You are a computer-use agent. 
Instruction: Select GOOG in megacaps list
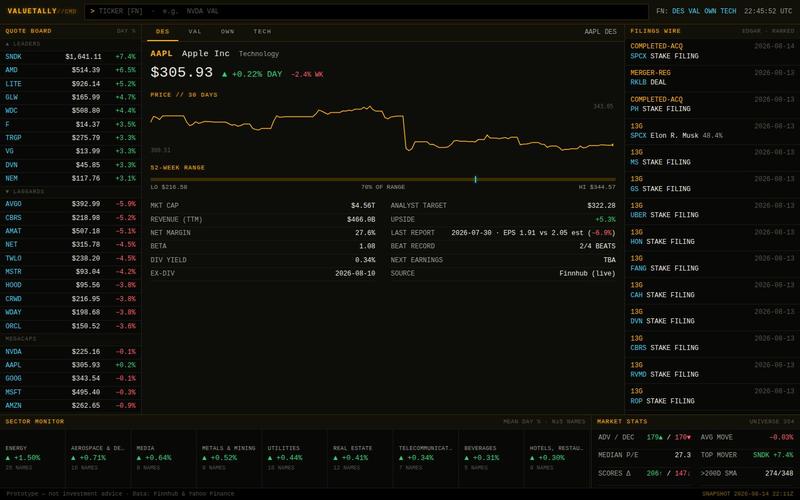pos(71,379)
